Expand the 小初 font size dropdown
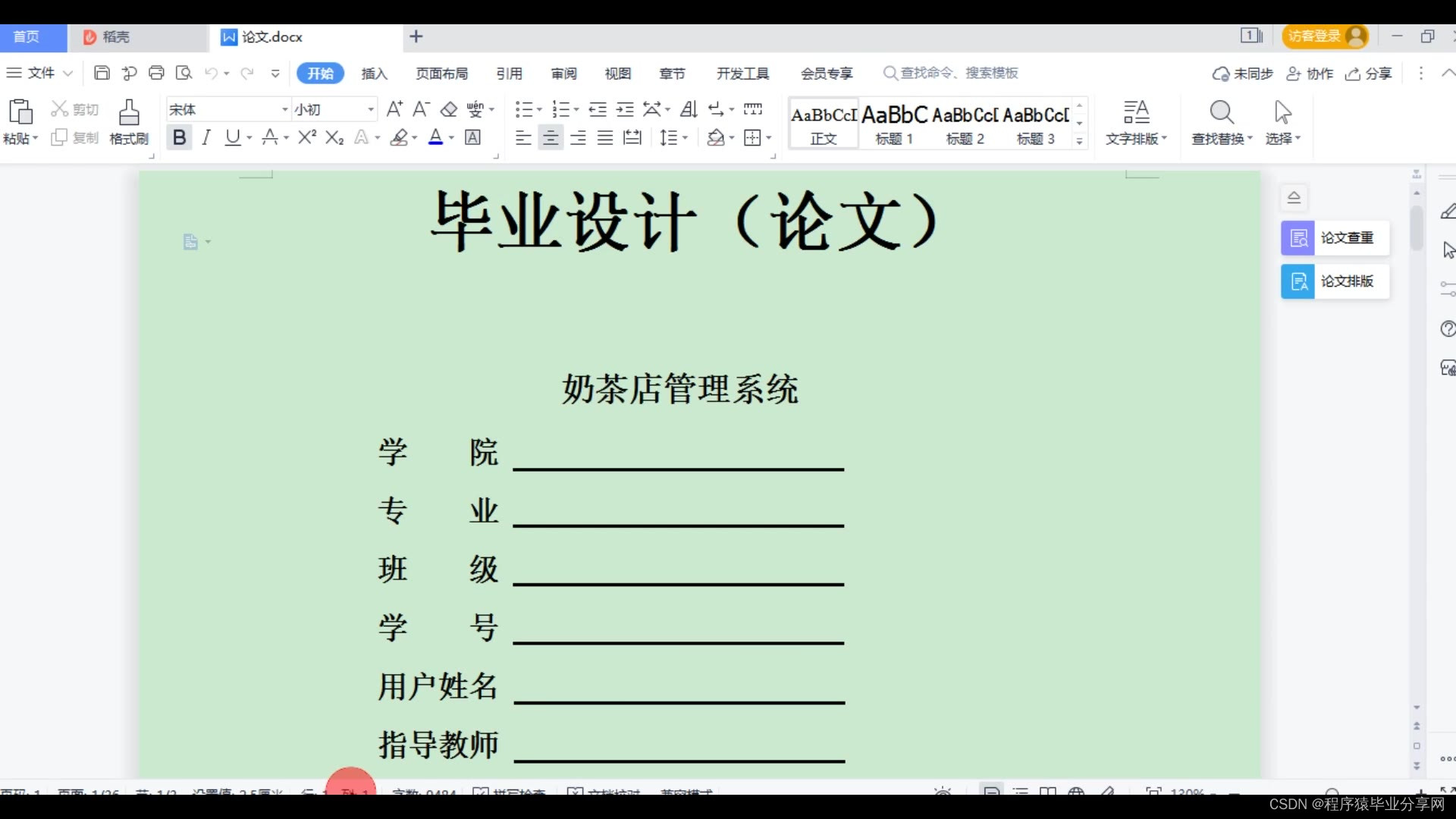Image resolution: width=1456 pixels, height=819 pixels. click(x=371, y=110)
